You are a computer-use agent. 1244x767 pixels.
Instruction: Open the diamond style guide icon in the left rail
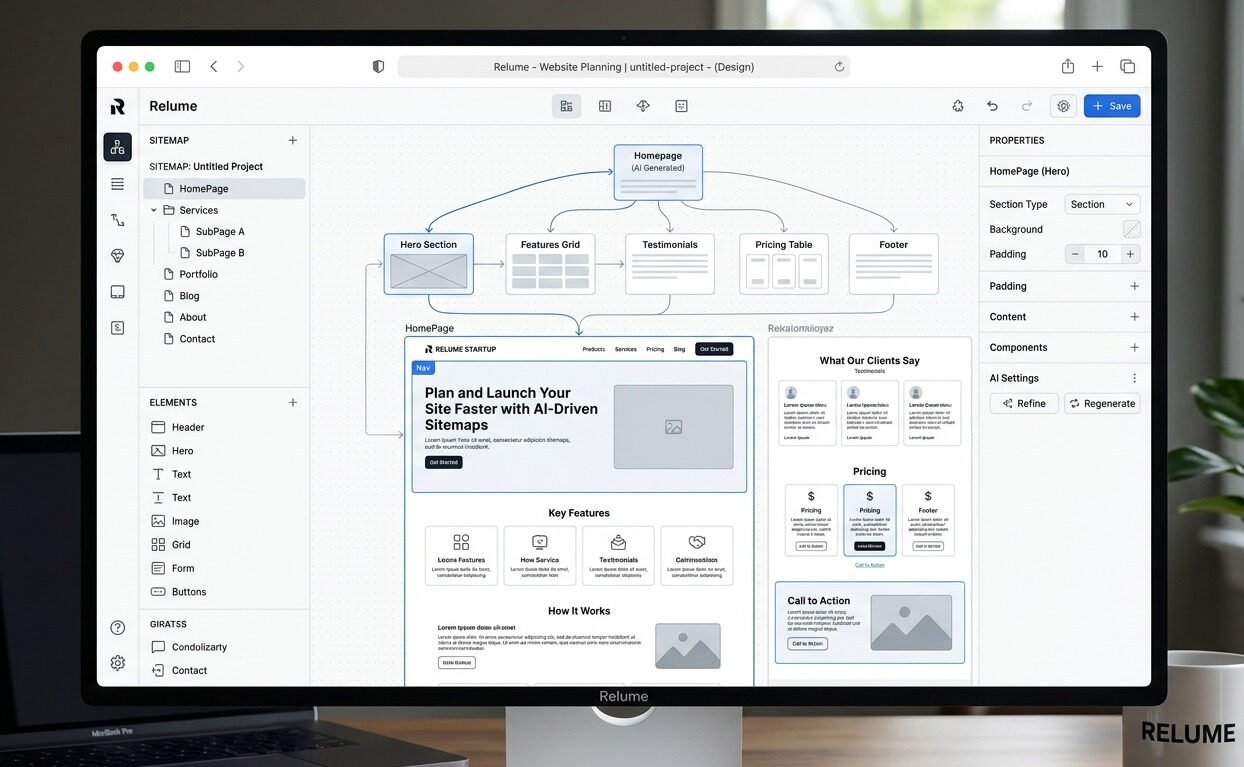pyautogui.click(x=117, y=256)
